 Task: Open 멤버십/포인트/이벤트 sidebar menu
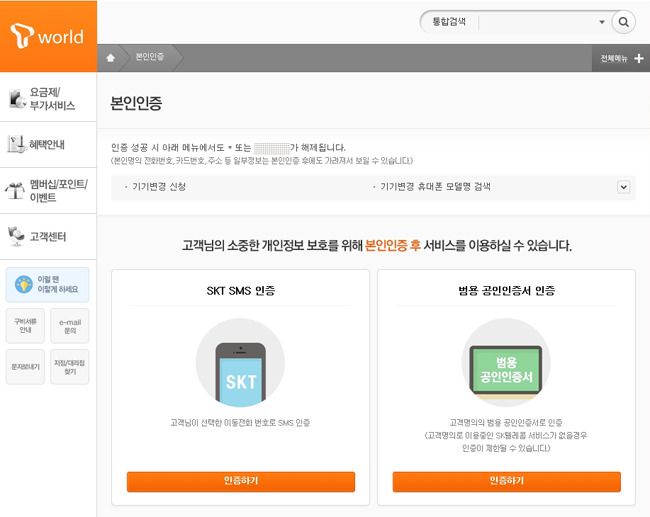[48, 191]
